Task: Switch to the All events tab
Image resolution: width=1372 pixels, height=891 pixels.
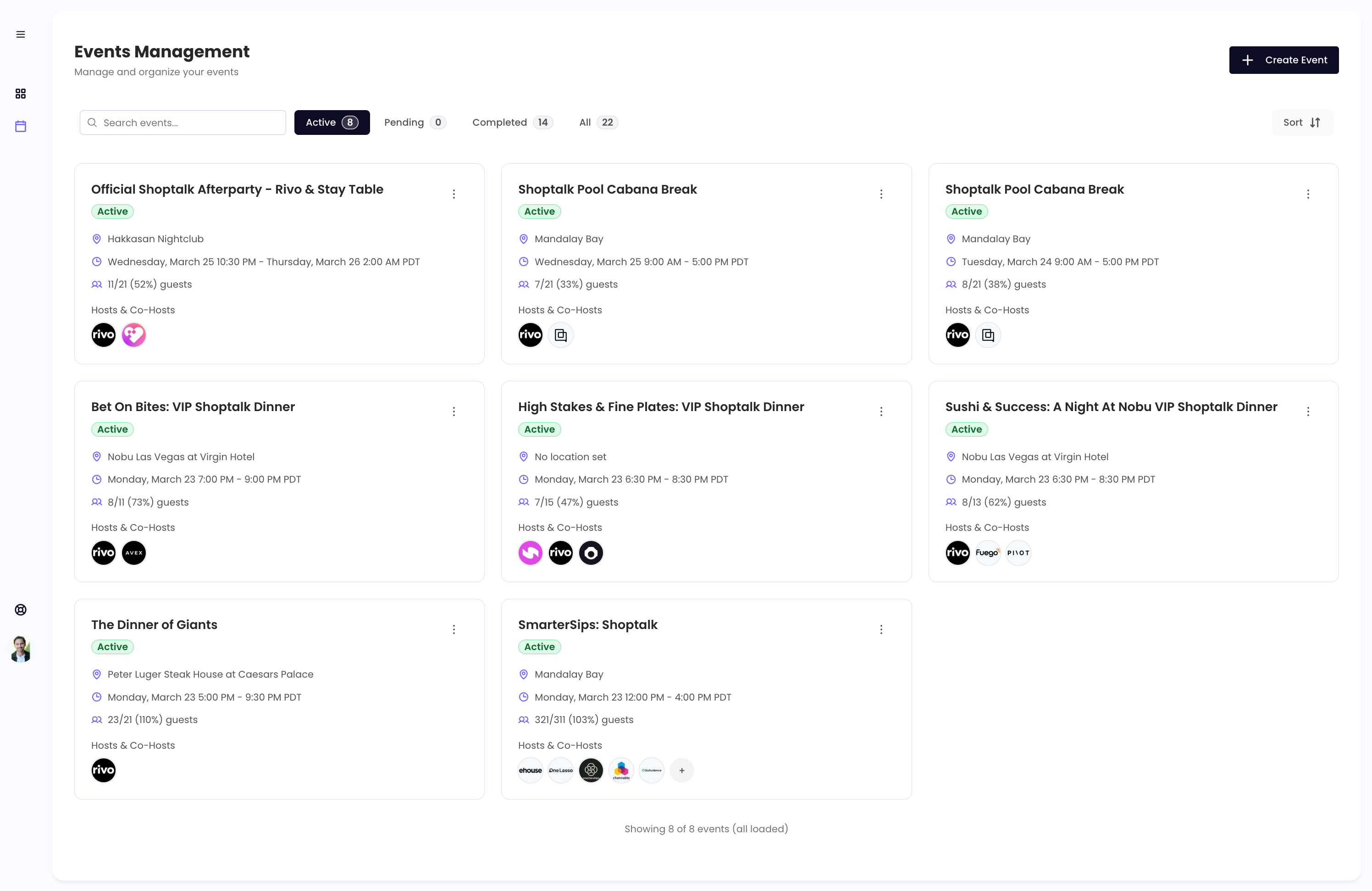Action: click(598, 122)
